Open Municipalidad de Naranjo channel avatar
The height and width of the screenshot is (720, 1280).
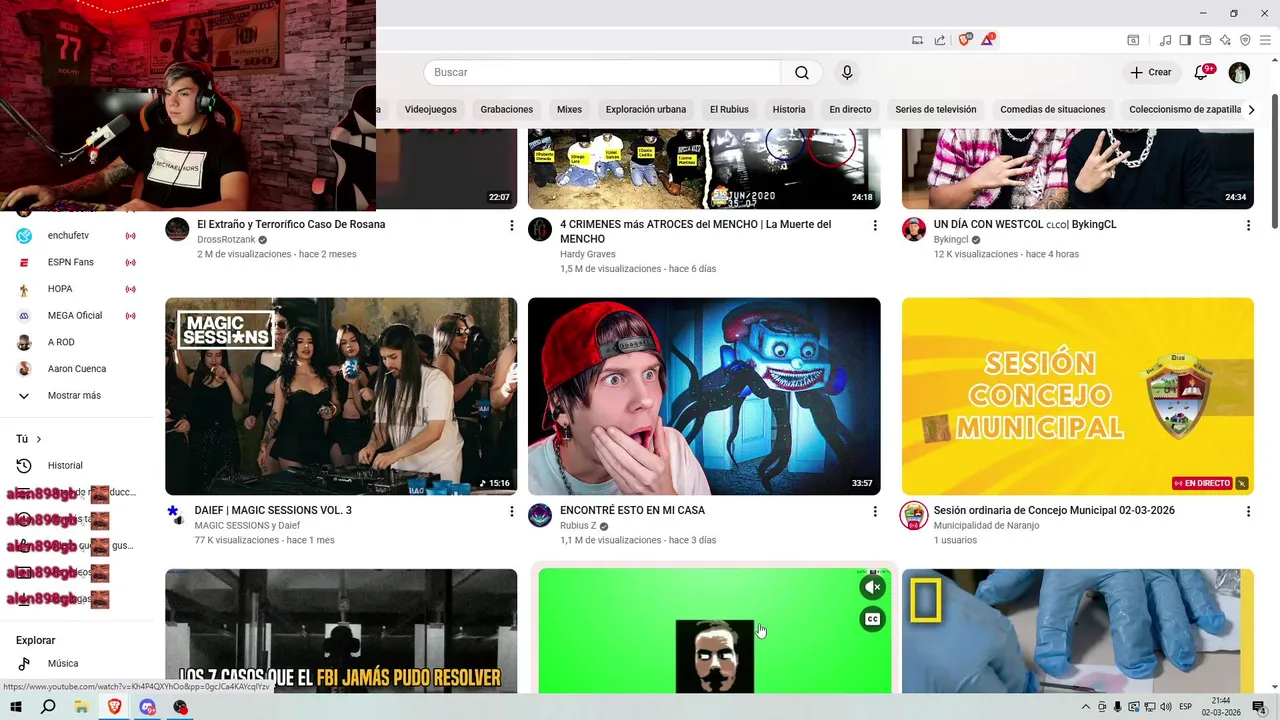(914, 515)
